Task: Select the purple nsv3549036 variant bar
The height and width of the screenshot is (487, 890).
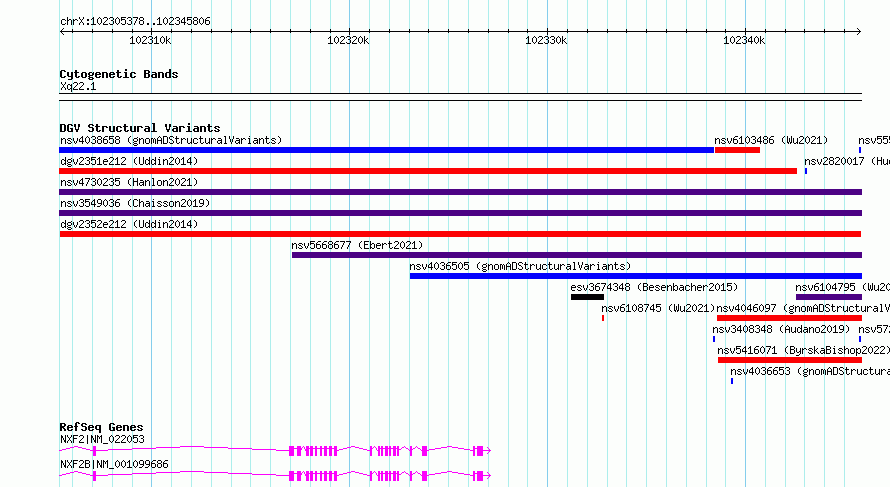Action: [x=460, y=213]
